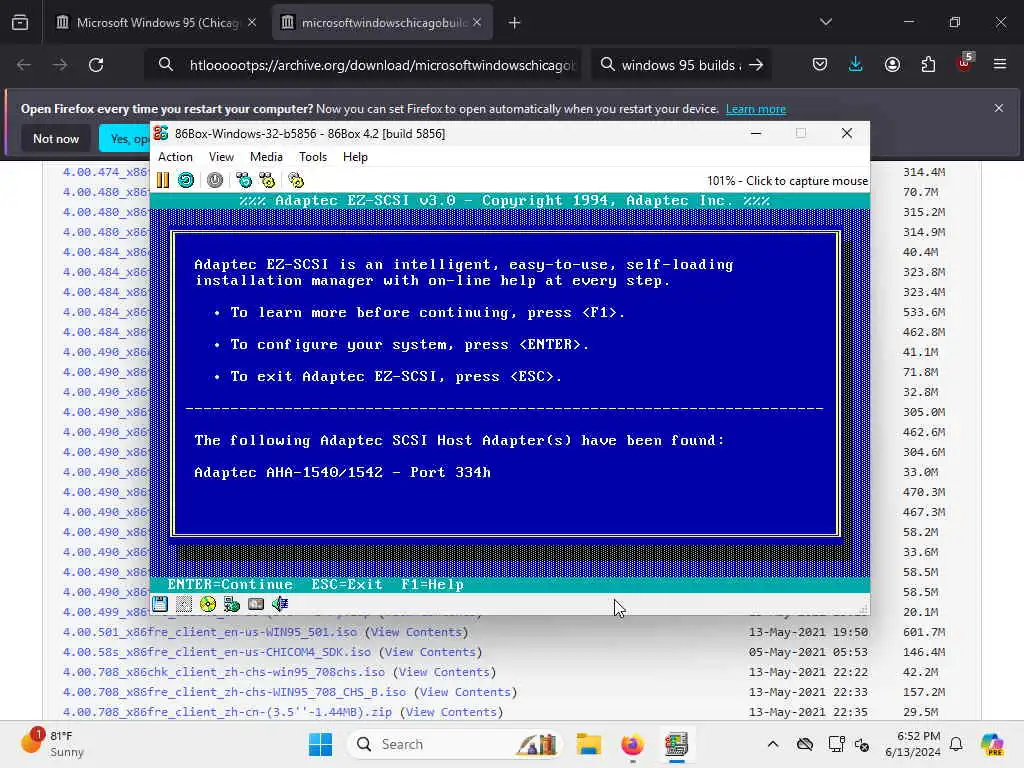
Task: Click the taskbar clock showing 6:52 PM
Action: pos(912,744)
